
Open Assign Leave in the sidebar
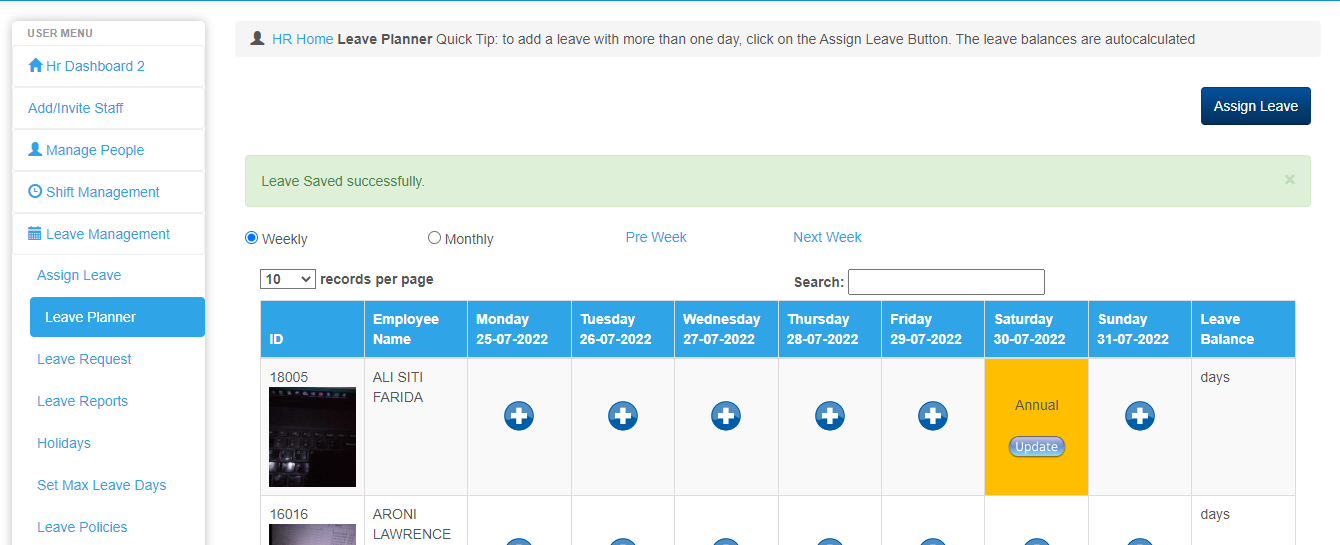pos(79,275)
